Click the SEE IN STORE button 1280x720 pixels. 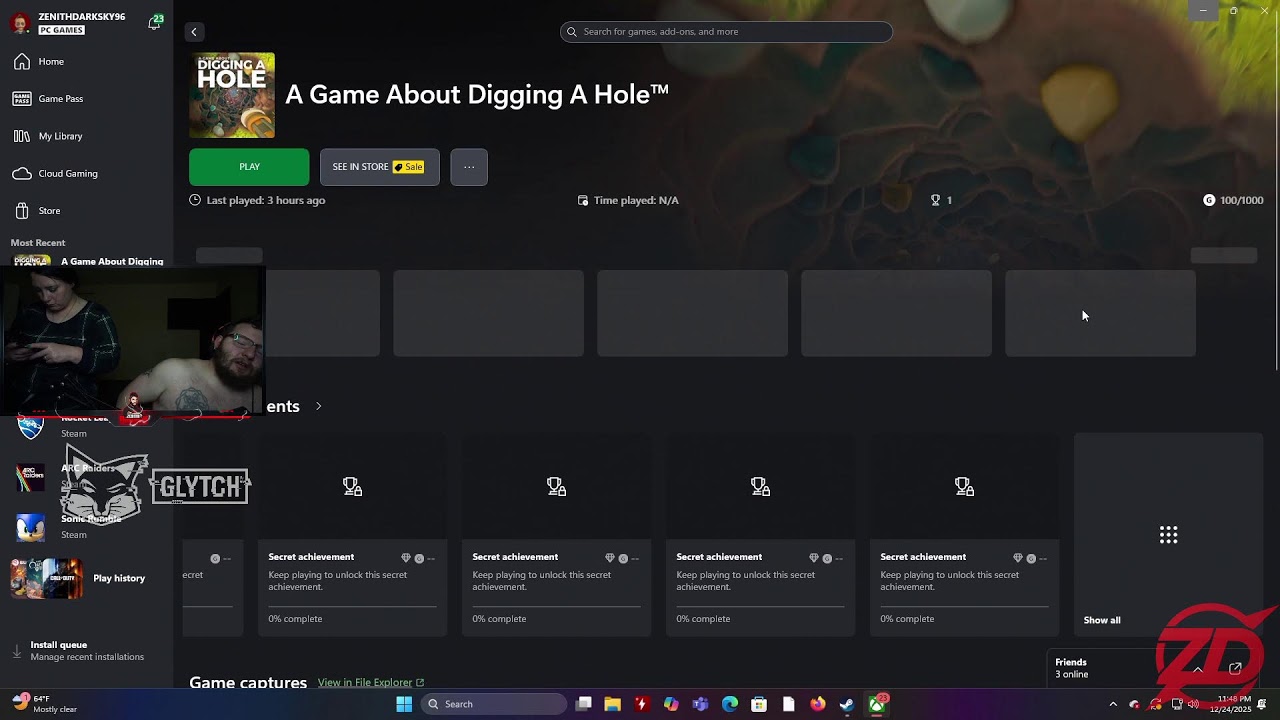[379, 167]
